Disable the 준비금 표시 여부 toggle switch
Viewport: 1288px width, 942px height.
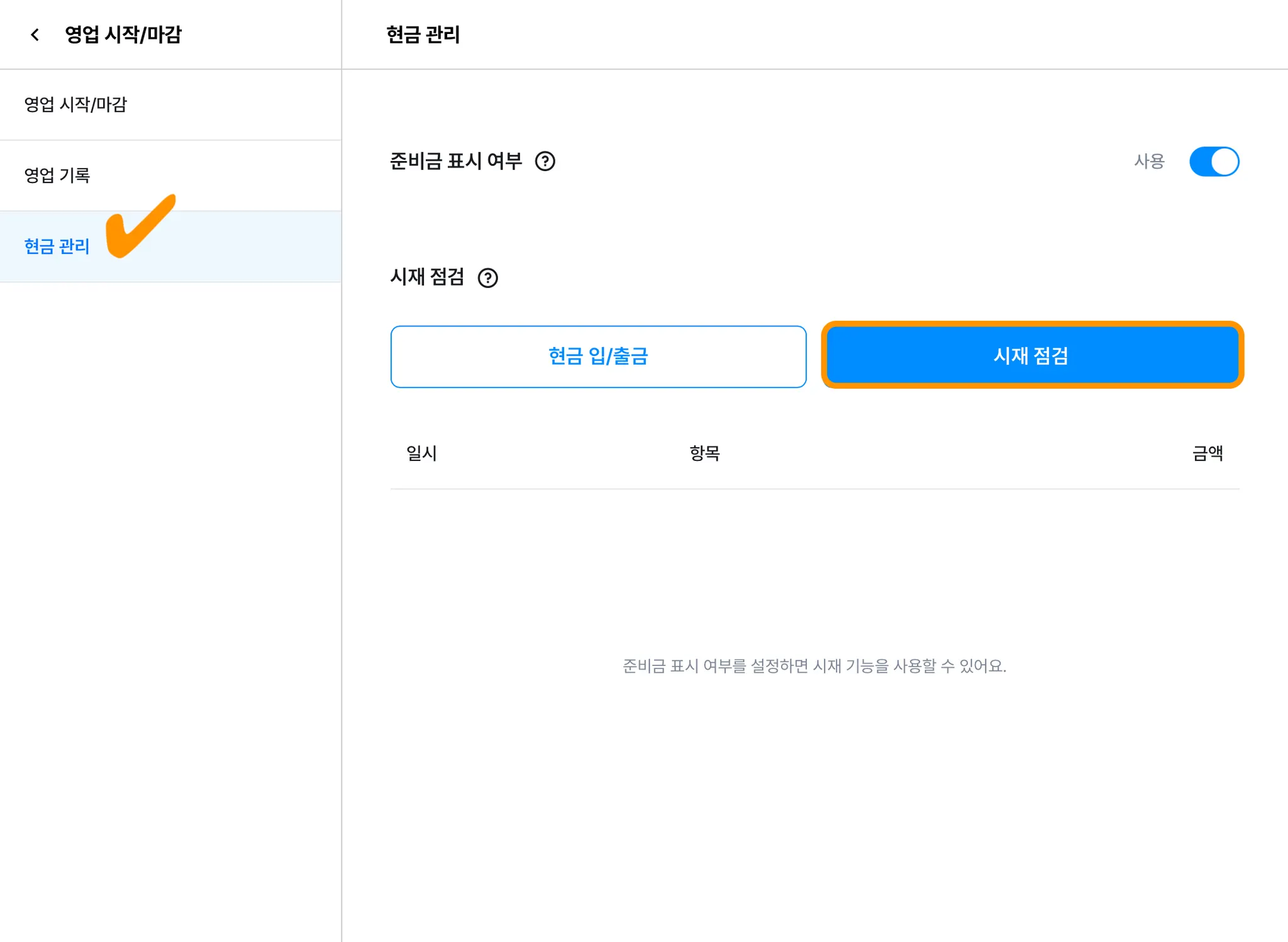click(x=1214, y=162)
